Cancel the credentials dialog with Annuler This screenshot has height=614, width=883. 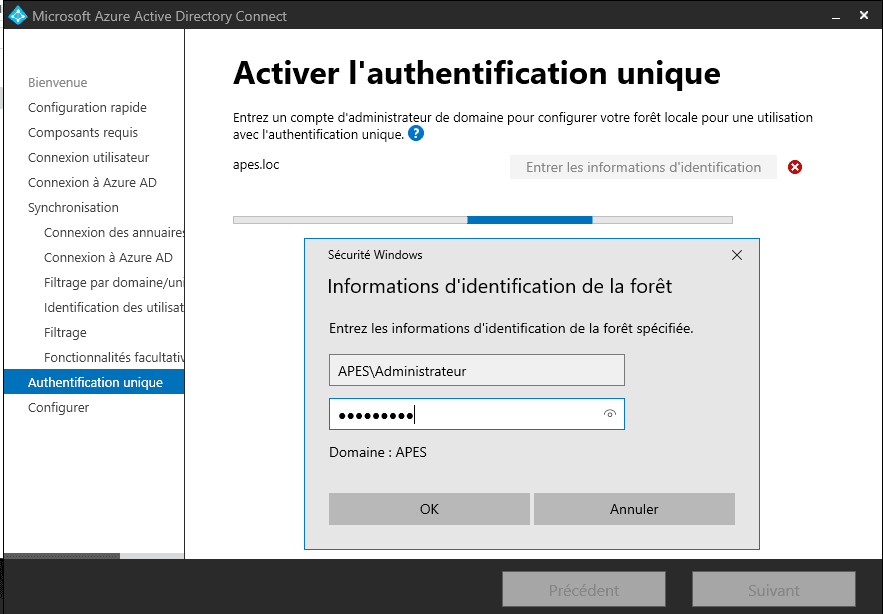pos(634,509)
